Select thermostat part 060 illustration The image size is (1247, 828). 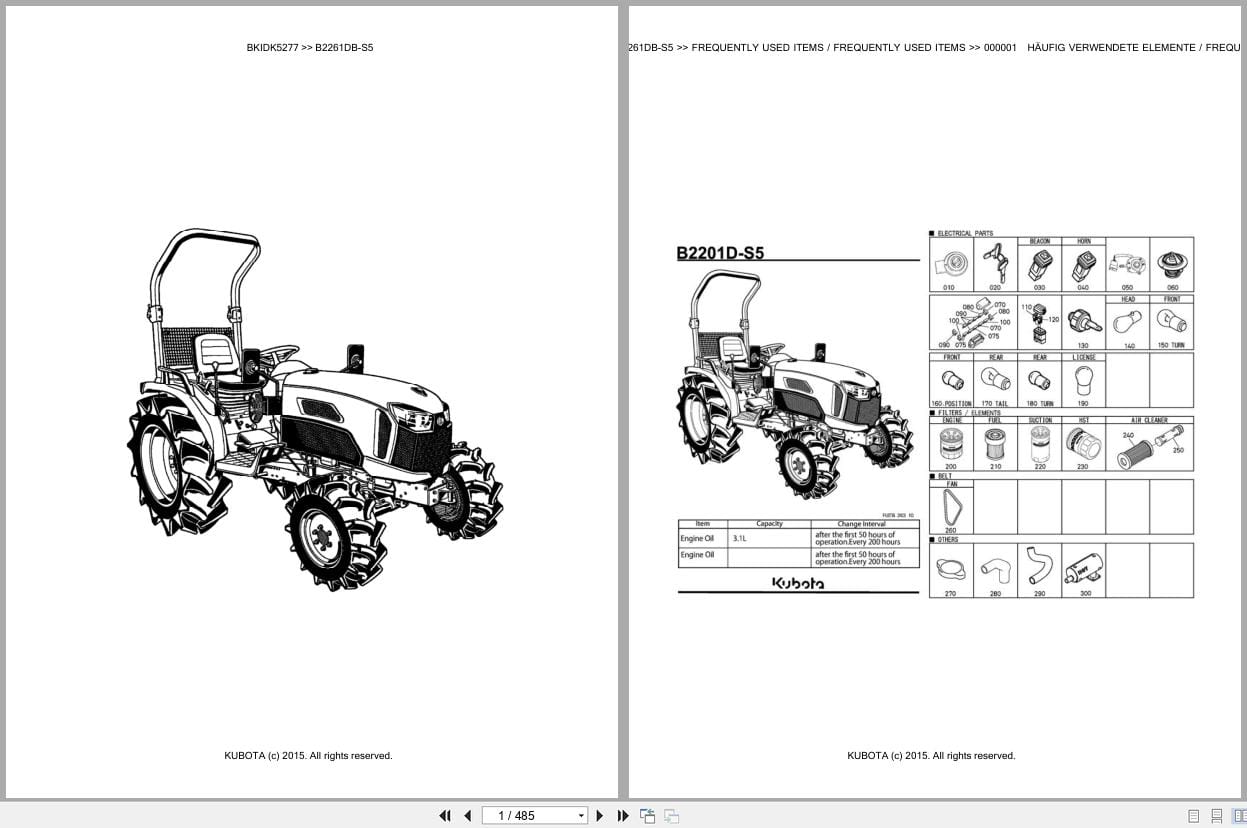(1171, 266)
